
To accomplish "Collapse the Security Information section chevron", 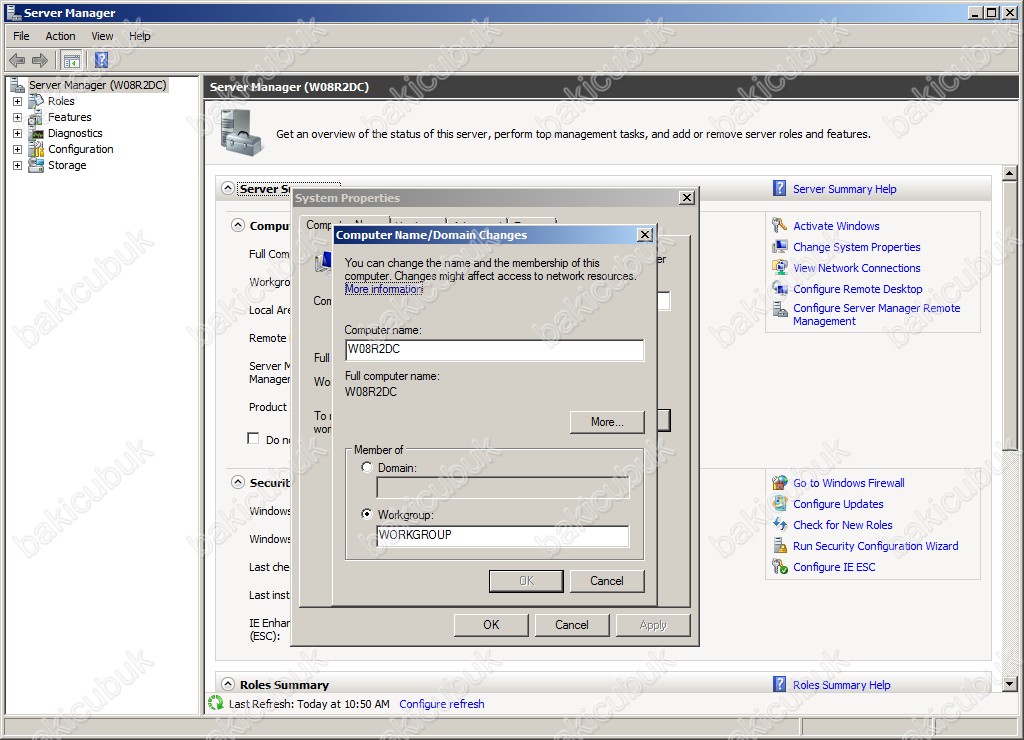I will (x=238, y=482).
